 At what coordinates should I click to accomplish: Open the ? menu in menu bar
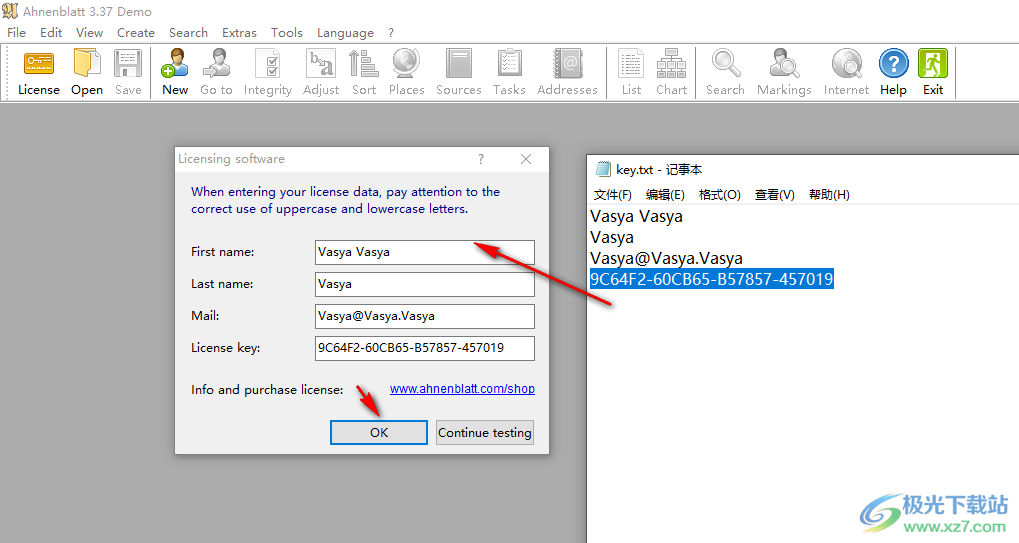pos(391,32)
